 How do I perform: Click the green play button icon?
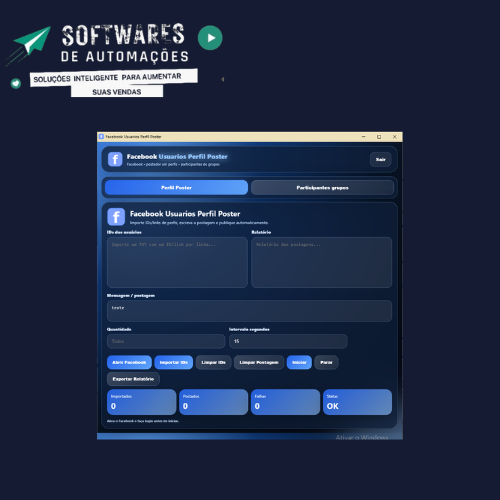(210, 38)
